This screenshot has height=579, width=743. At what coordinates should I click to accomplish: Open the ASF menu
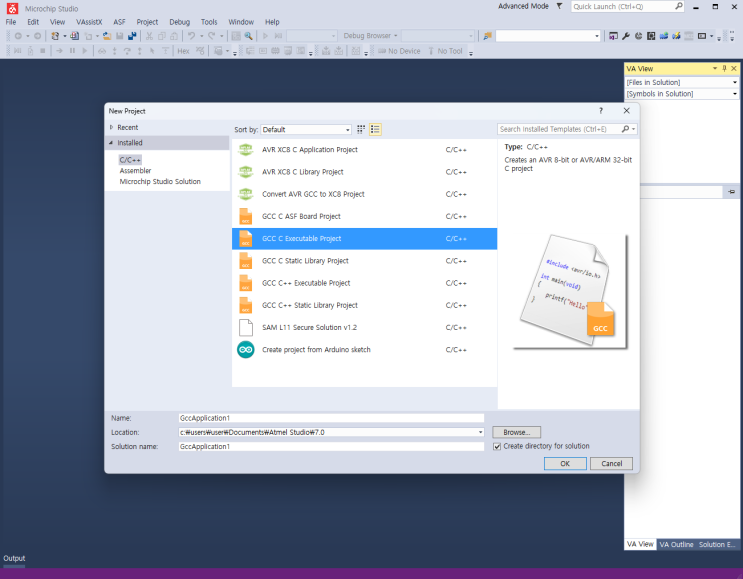119,22
